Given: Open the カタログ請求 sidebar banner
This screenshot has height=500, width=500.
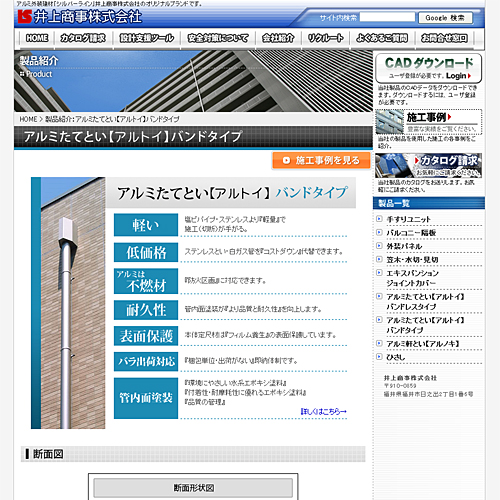Looking at the screenshot, I should 428,166.
